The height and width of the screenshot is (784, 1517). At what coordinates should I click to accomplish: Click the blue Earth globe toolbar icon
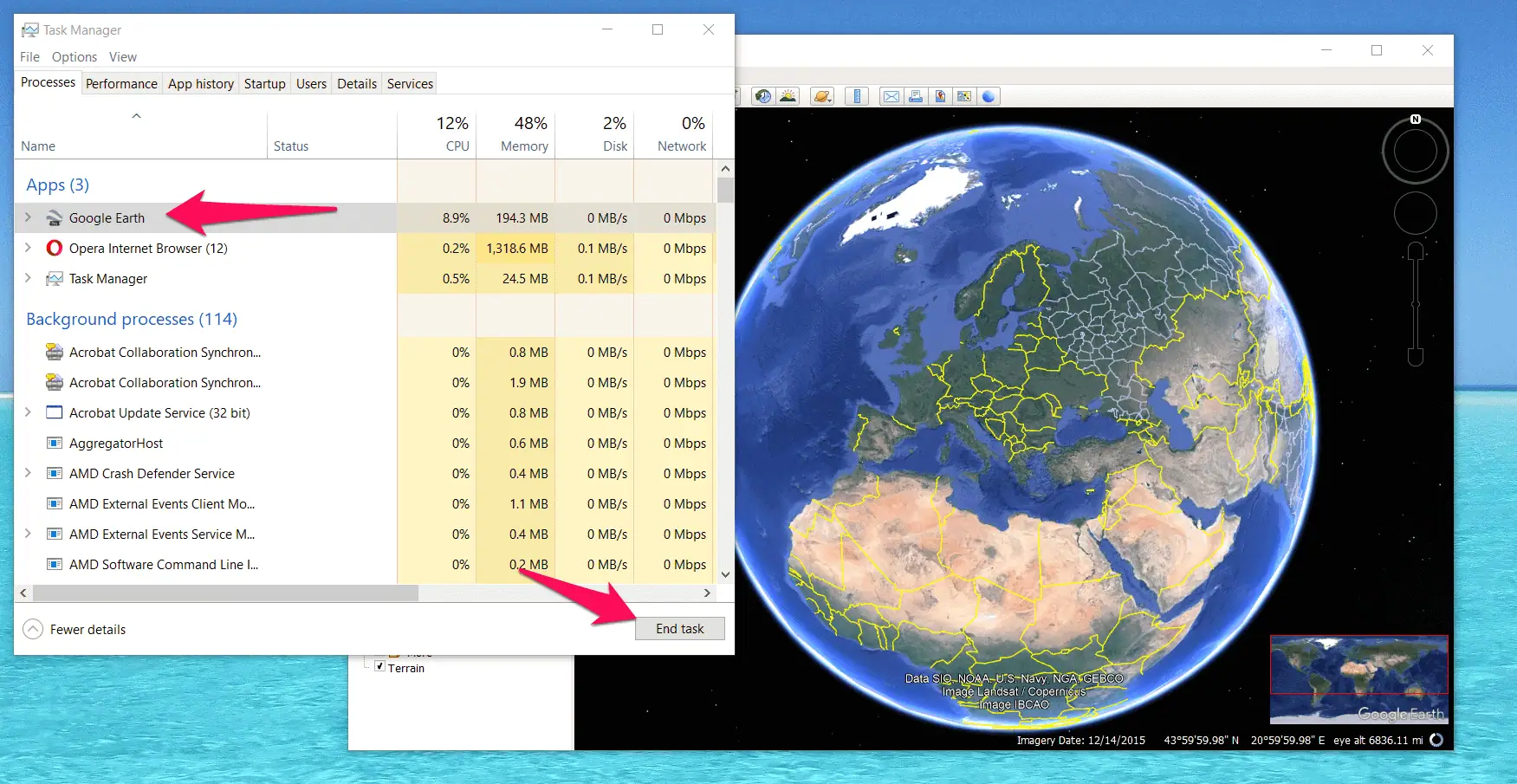tap(989, 96)
